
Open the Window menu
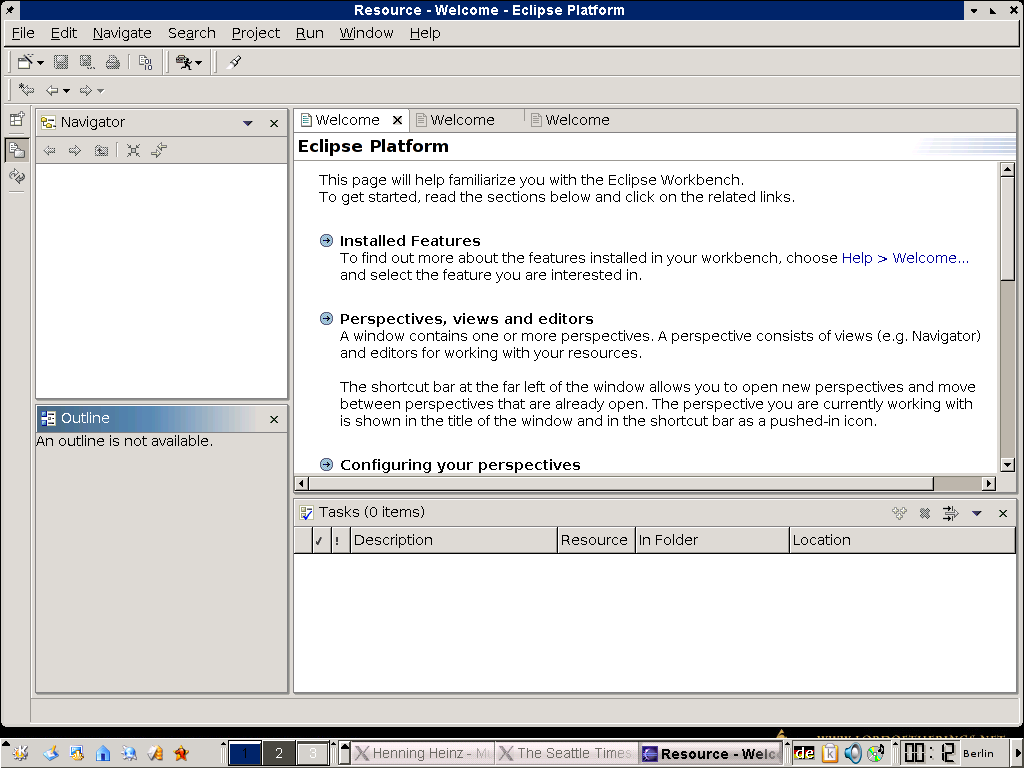366,33
